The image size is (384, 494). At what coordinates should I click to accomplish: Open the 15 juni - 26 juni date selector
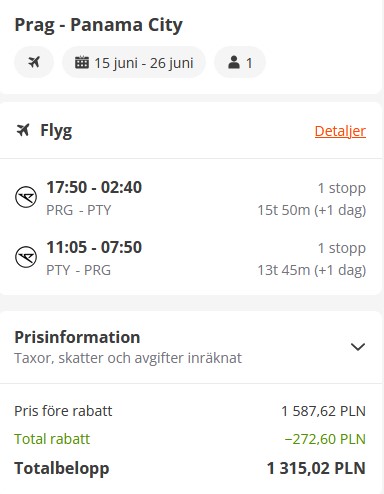134,62
